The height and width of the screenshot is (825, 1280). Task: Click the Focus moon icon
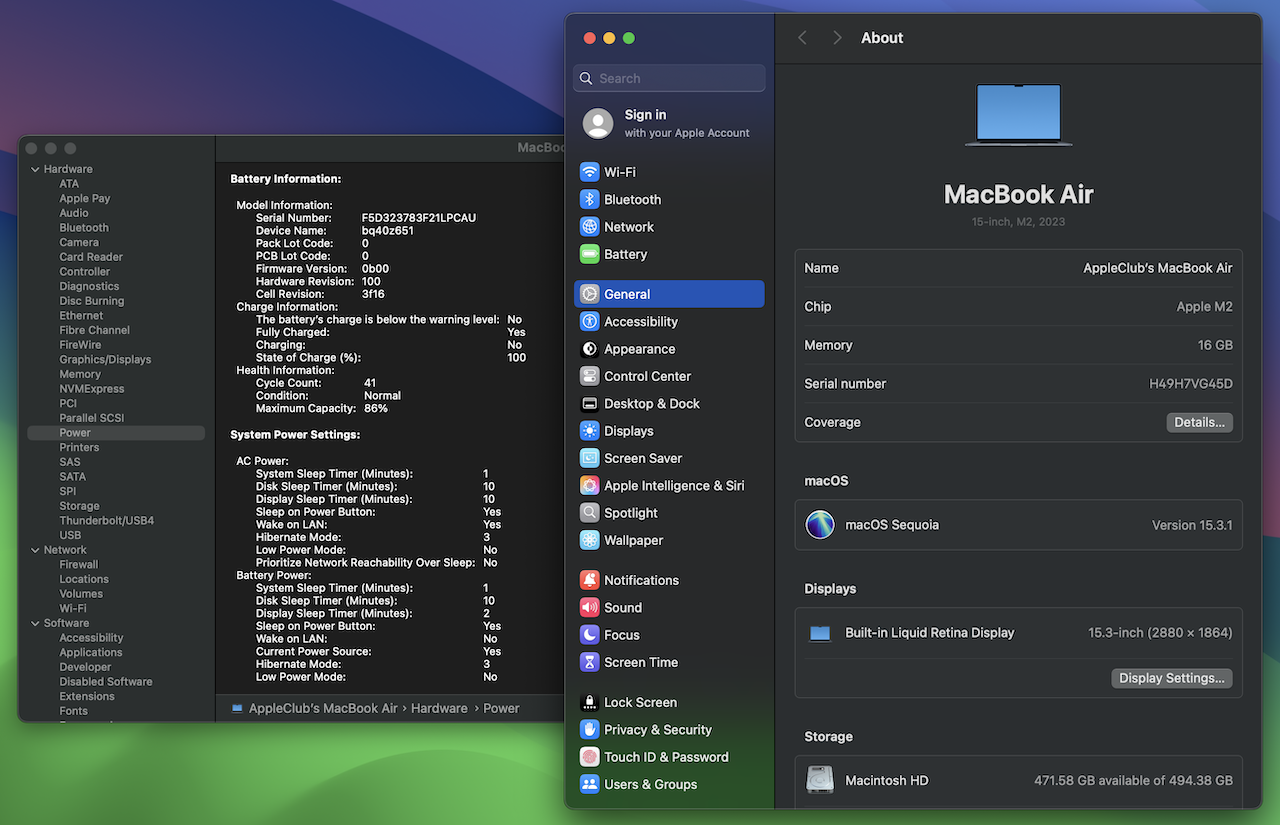point(590,635)
